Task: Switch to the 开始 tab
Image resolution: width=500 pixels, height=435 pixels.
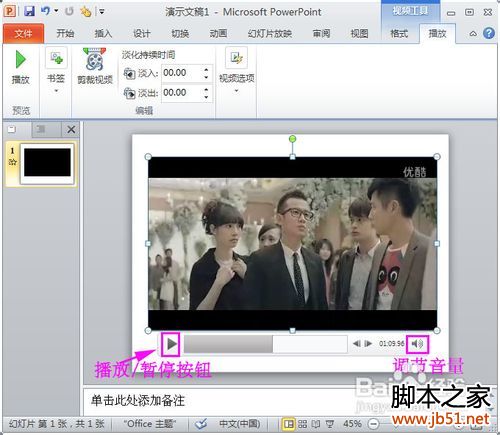Action: [65, 33]
